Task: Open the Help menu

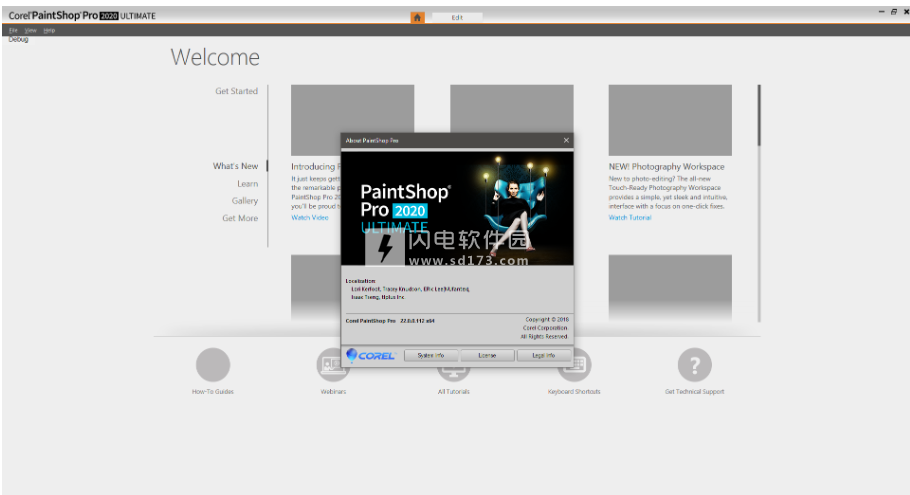Action: (49, 30)
